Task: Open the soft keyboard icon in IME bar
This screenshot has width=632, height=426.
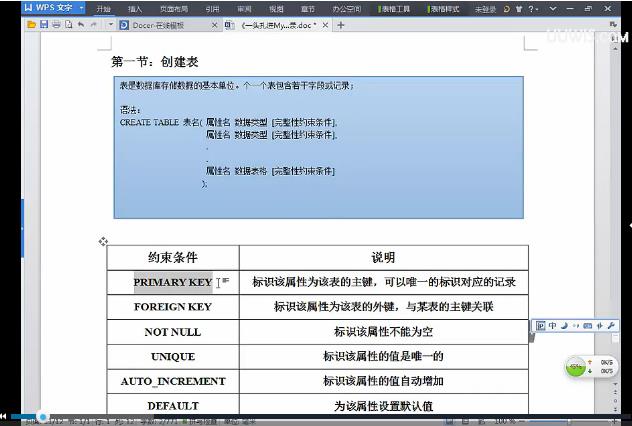Action: 588,326
